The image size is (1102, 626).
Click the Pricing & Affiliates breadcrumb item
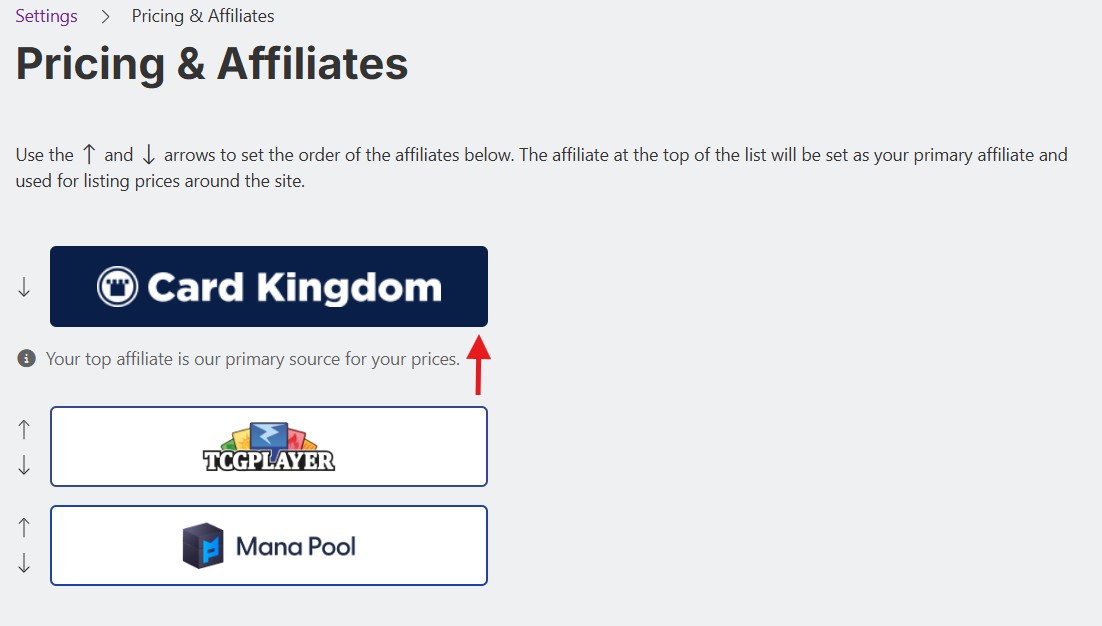tap(203, 16)
